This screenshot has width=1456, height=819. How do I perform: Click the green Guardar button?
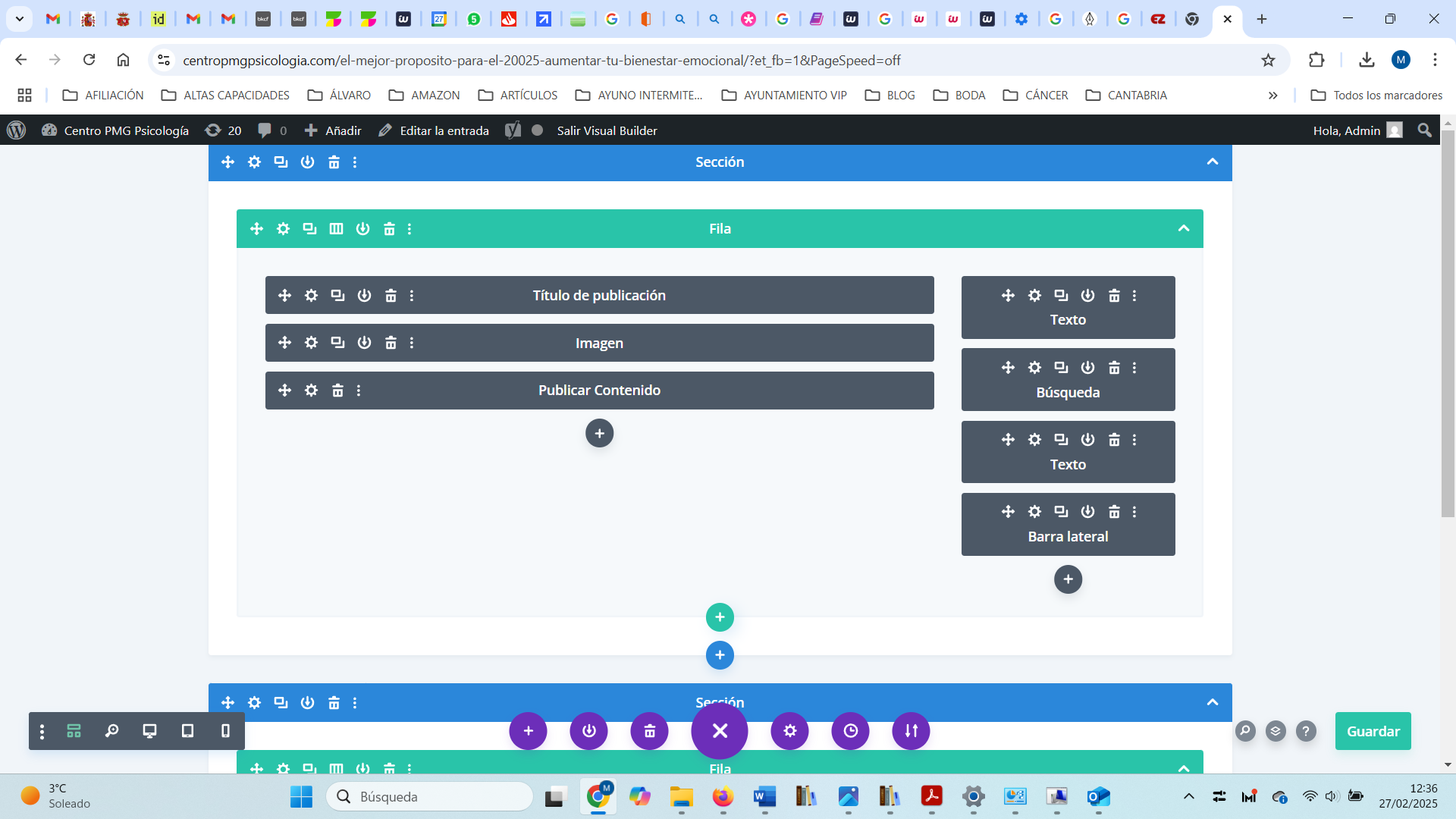click(x=1373, y=731)
